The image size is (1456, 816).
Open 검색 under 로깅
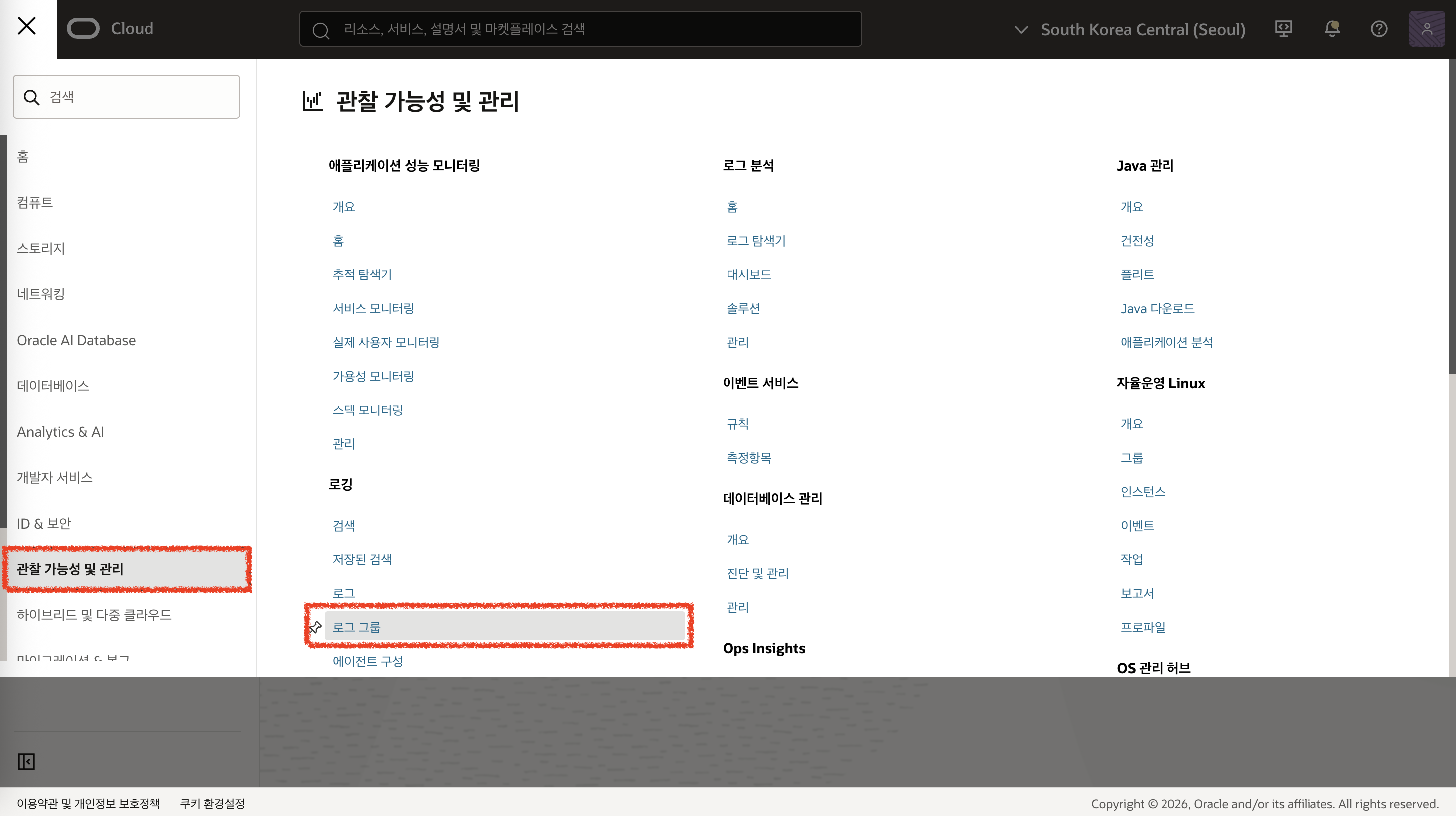click(x=344, y=526)
